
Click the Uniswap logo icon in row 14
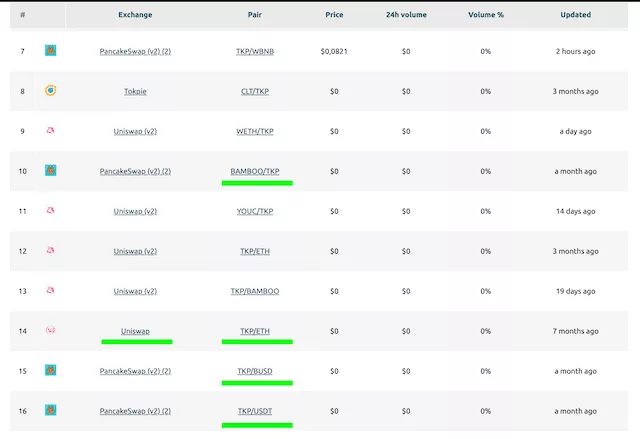tap(50, 330)
